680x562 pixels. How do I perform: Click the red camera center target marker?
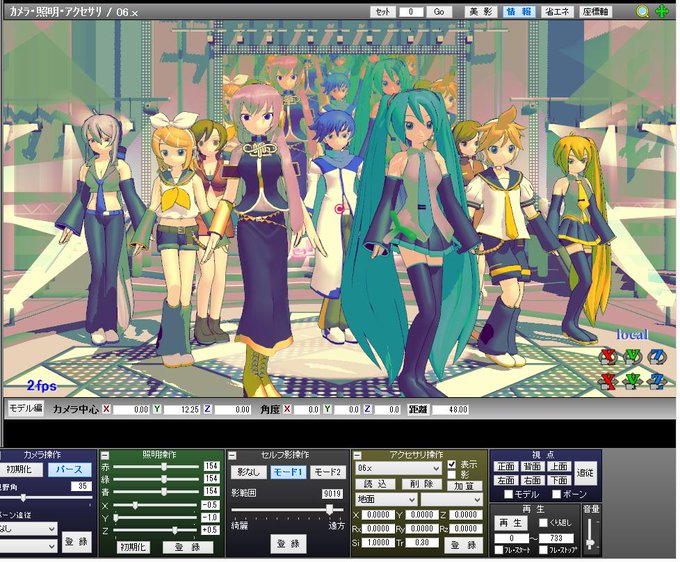340,209
